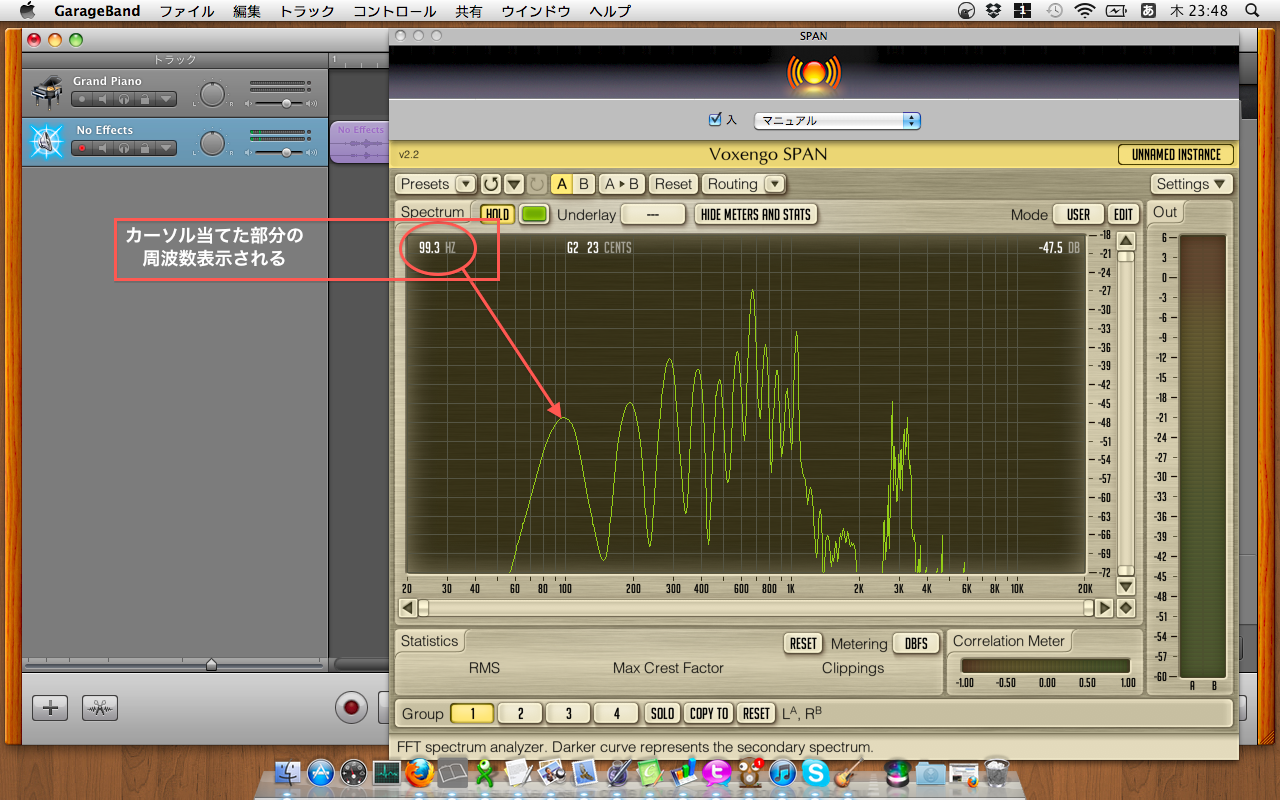Click the spectrum range down arrow
Screen dimensions: 1280x800
pos(1126,587)
